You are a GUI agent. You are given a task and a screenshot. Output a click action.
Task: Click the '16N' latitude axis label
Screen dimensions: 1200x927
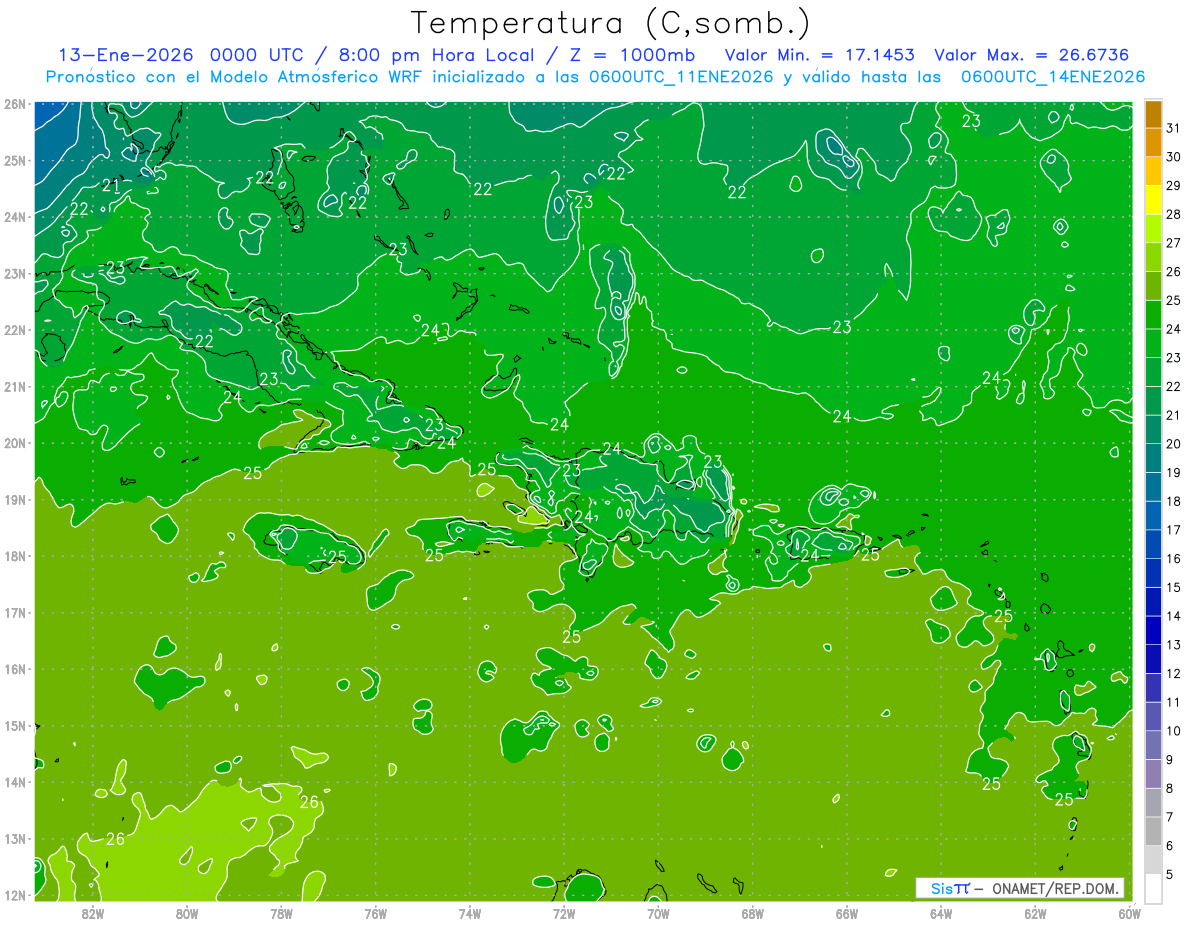coord(15,669)
